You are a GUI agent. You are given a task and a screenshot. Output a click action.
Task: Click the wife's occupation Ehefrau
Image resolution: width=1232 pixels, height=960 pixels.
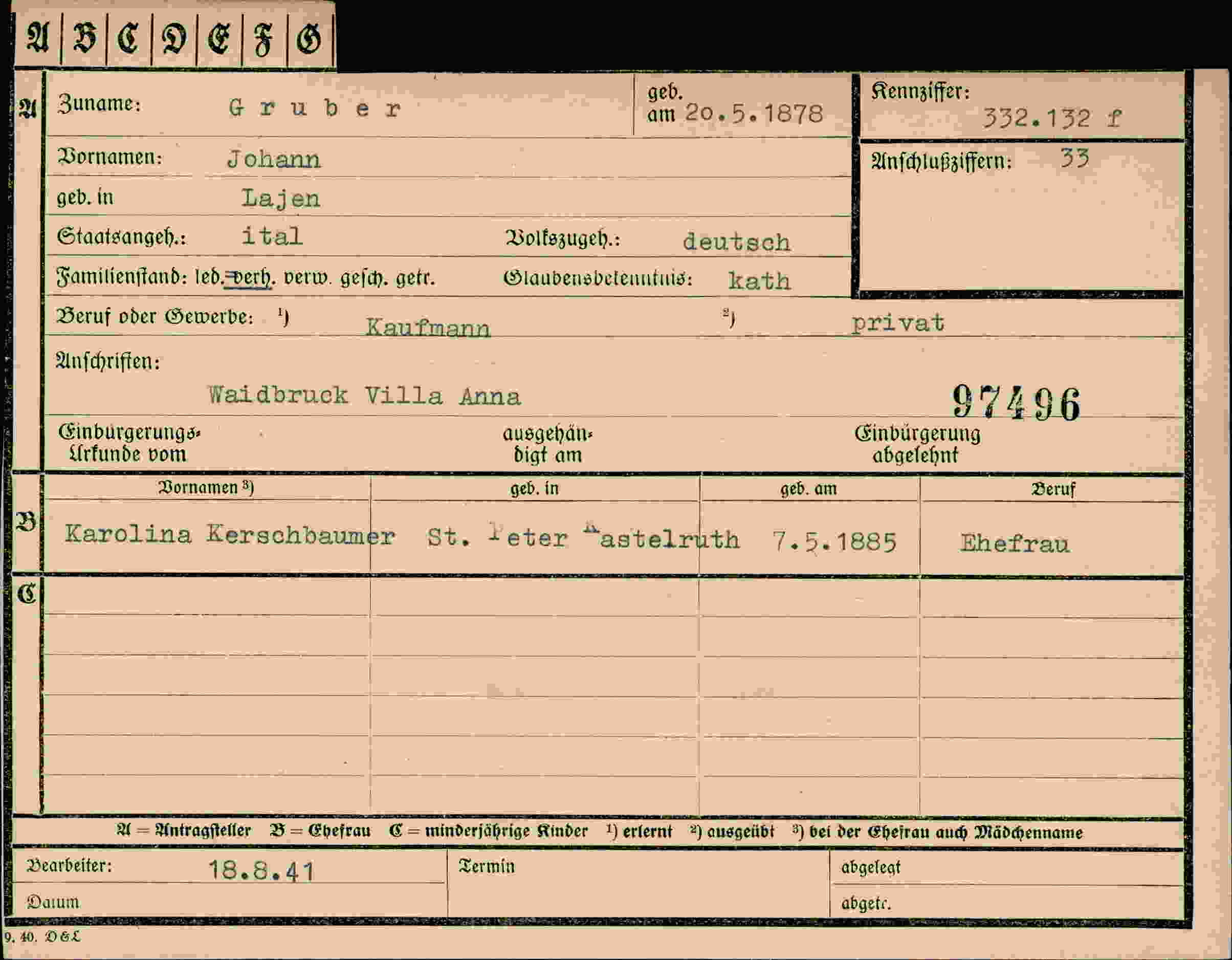click(x=1015, y=544)
